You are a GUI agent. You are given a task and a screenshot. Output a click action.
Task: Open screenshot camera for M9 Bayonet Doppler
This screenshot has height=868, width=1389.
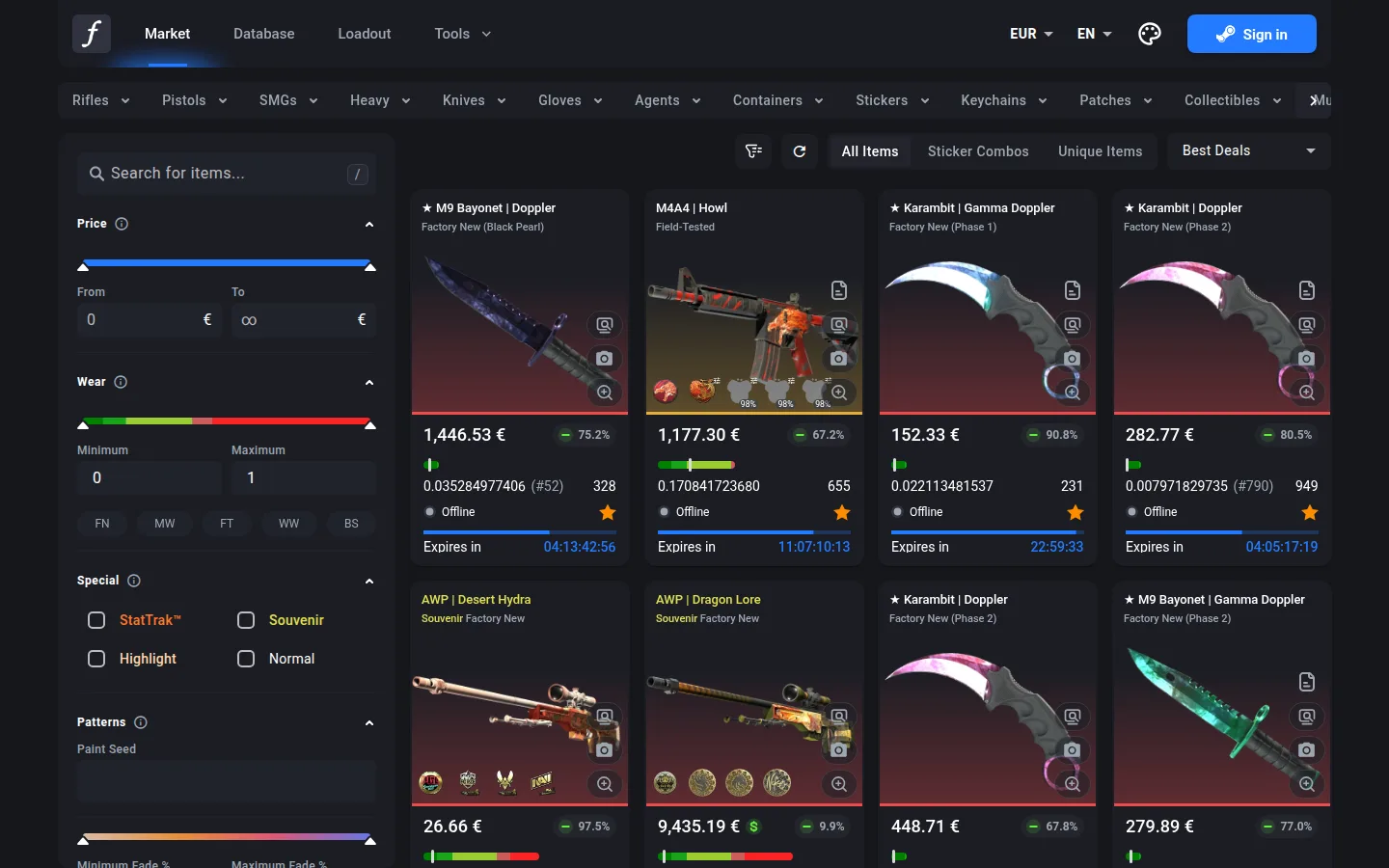pyautogui.click(x=605, y=359)
